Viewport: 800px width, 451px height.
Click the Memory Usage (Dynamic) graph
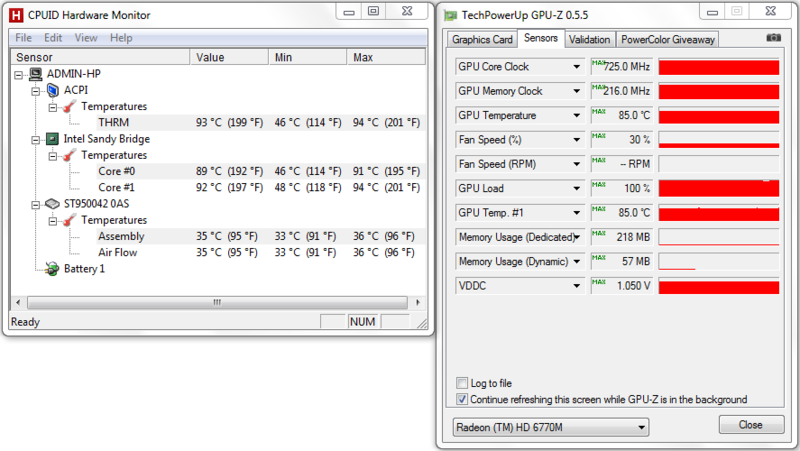coord(719,262)
